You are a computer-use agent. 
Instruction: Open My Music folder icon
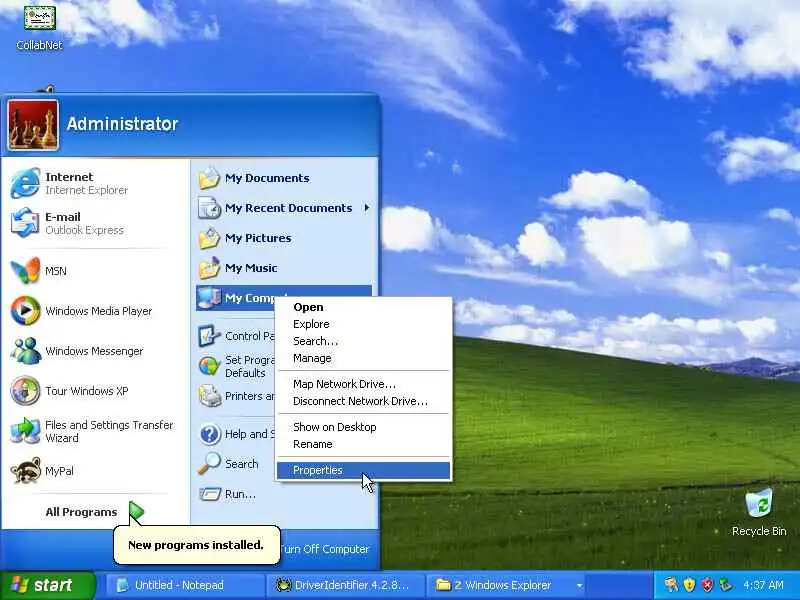(x=209, y=268)
